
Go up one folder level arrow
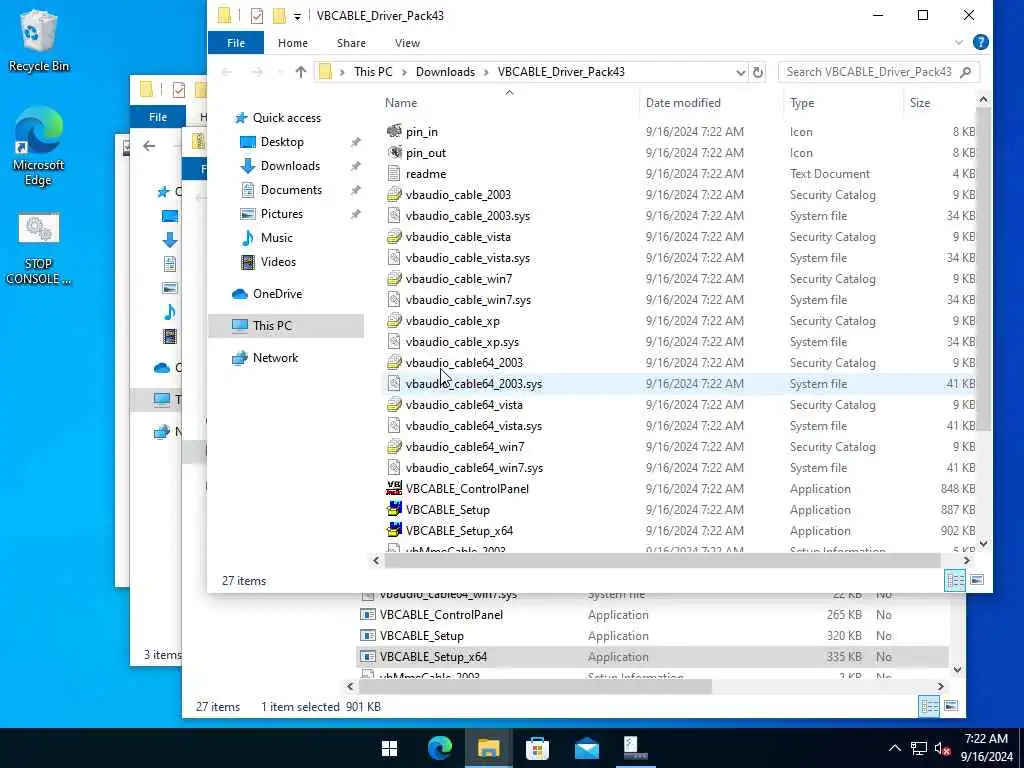click(x=300, y=72)
